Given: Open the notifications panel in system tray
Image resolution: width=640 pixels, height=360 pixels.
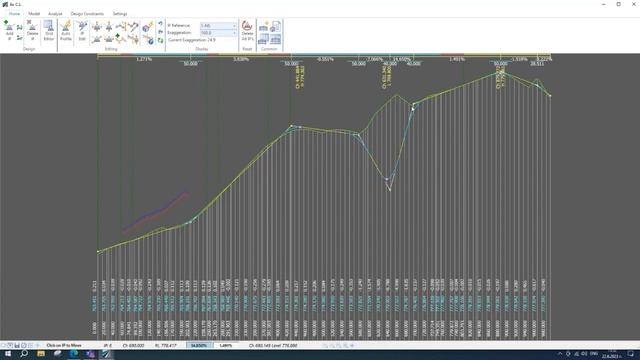Looking at the screenshot, I should click(x=630, y=354).
